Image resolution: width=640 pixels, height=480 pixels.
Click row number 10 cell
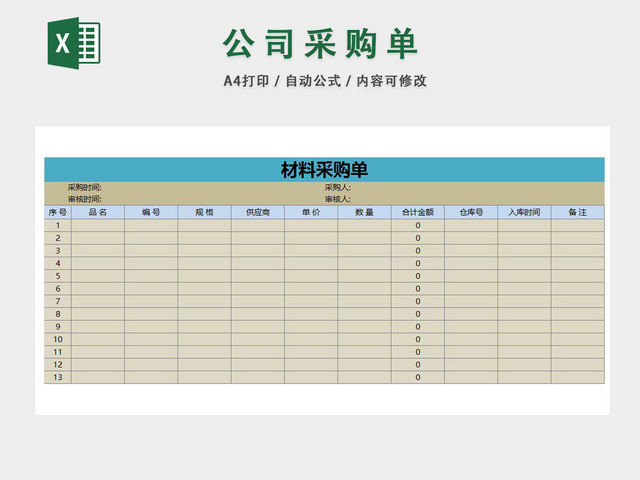click(x=58, y=339)
